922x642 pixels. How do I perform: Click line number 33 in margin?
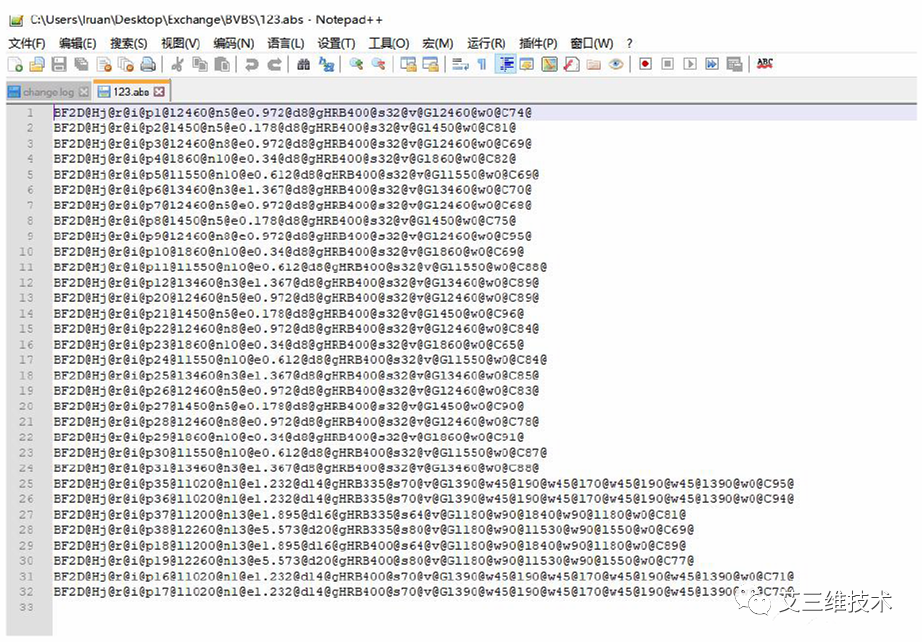pyautogui.click(x=26, y=607)
